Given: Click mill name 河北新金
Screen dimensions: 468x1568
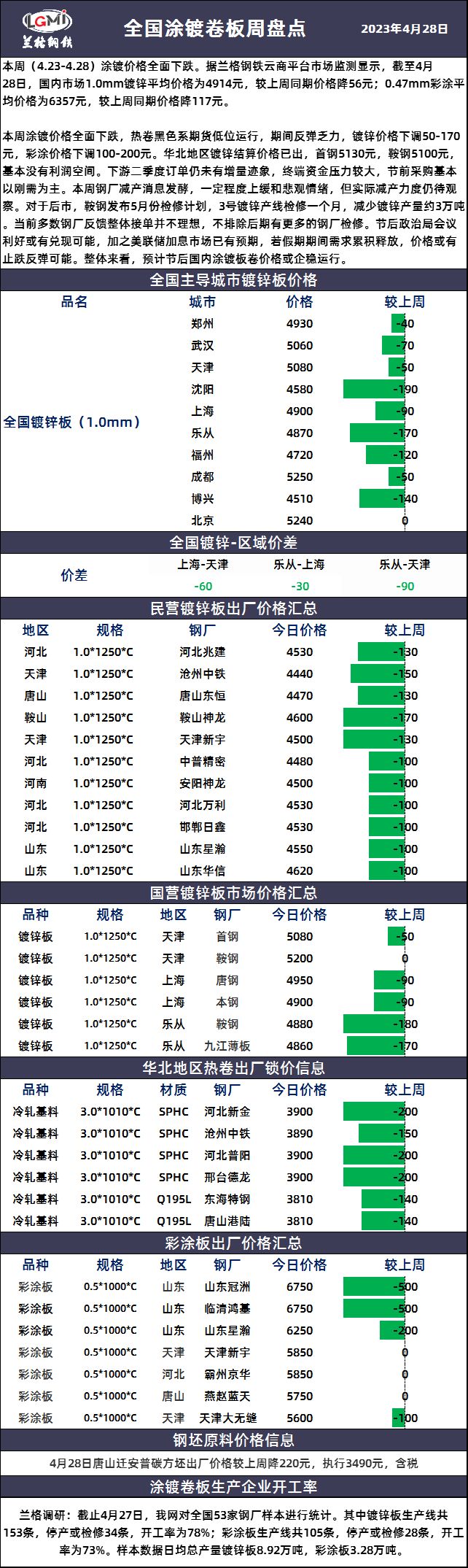Looking at the screenshot, I should pyautogui.click(x=227, y=1112).
